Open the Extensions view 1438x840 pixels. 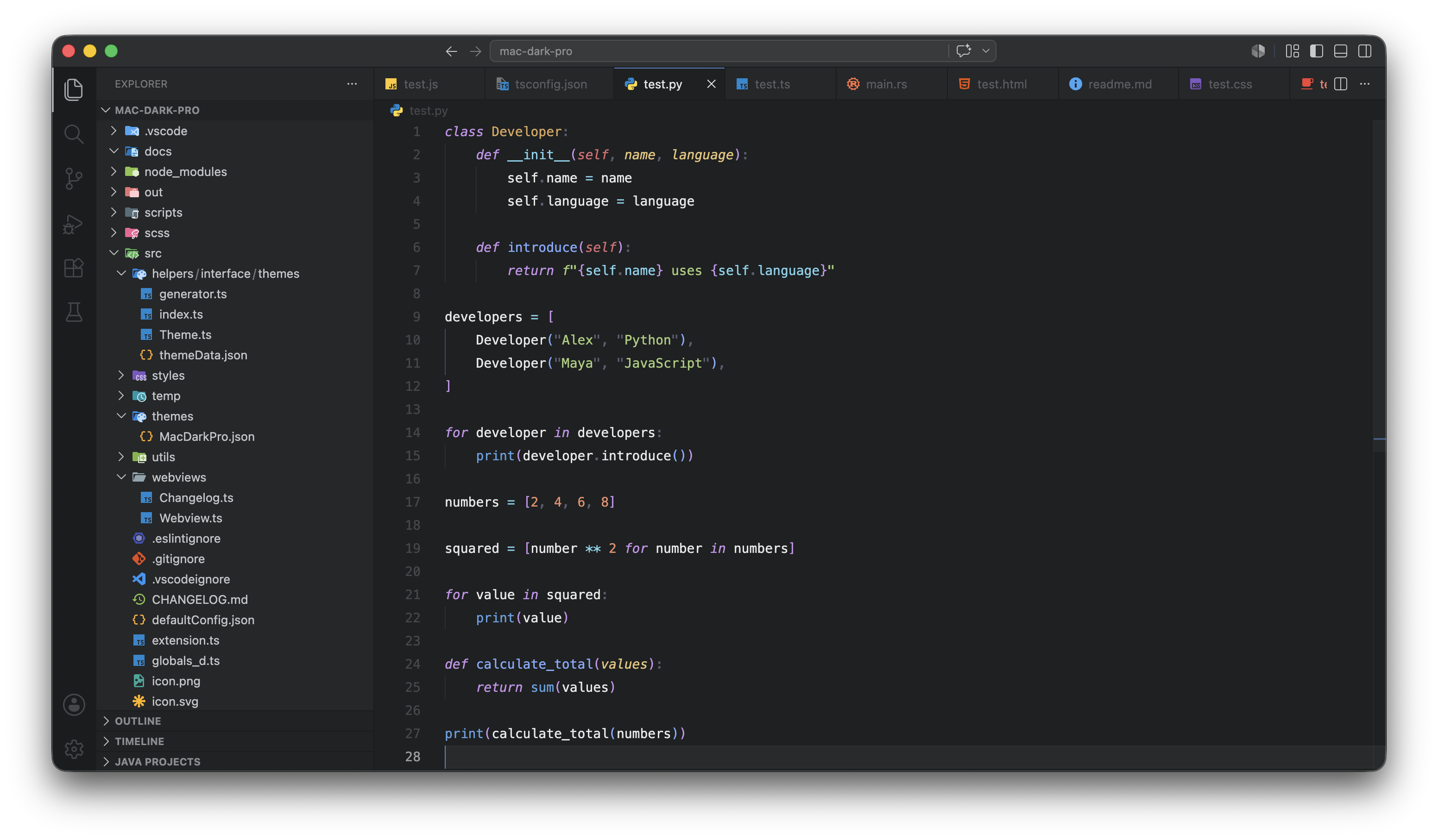coord(74,268)
